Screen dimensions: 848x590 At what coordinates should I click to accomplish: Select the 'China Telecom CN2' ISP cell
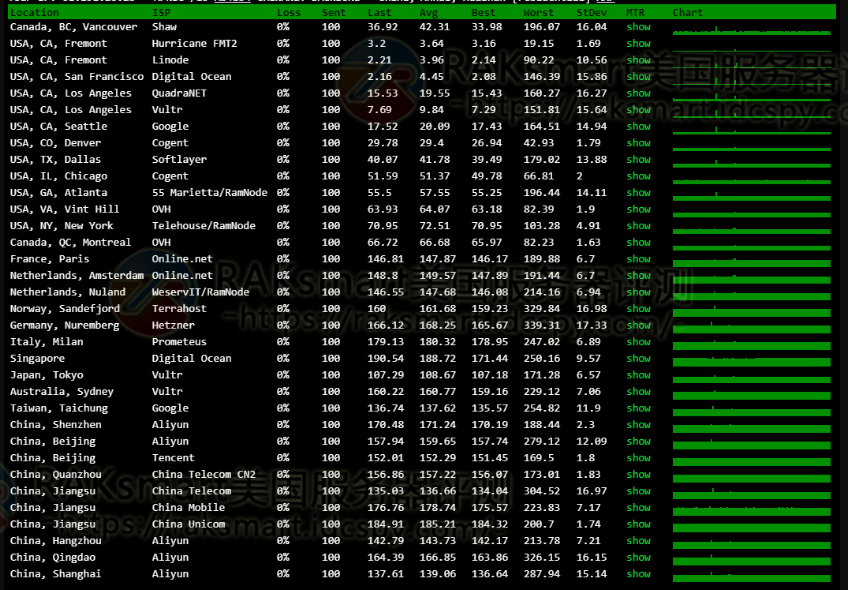(x=203, y=475)
